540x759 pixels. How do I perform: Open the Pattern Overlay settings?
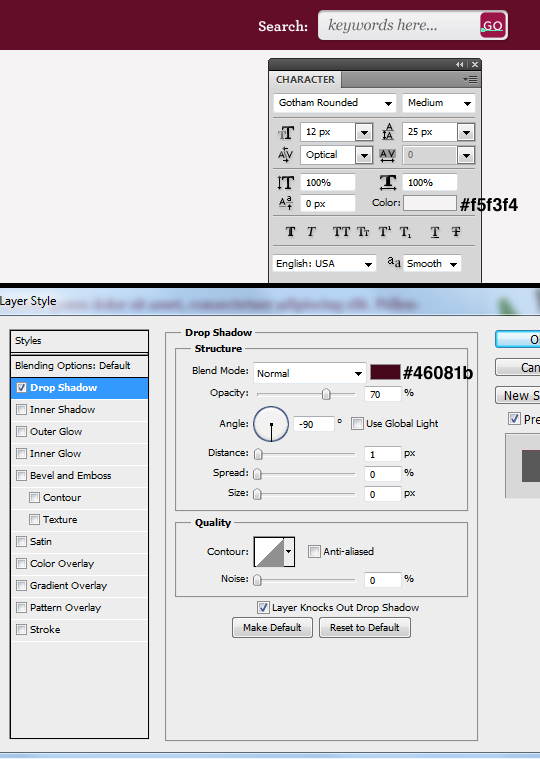pyautogui.click(x=65, y=607)
